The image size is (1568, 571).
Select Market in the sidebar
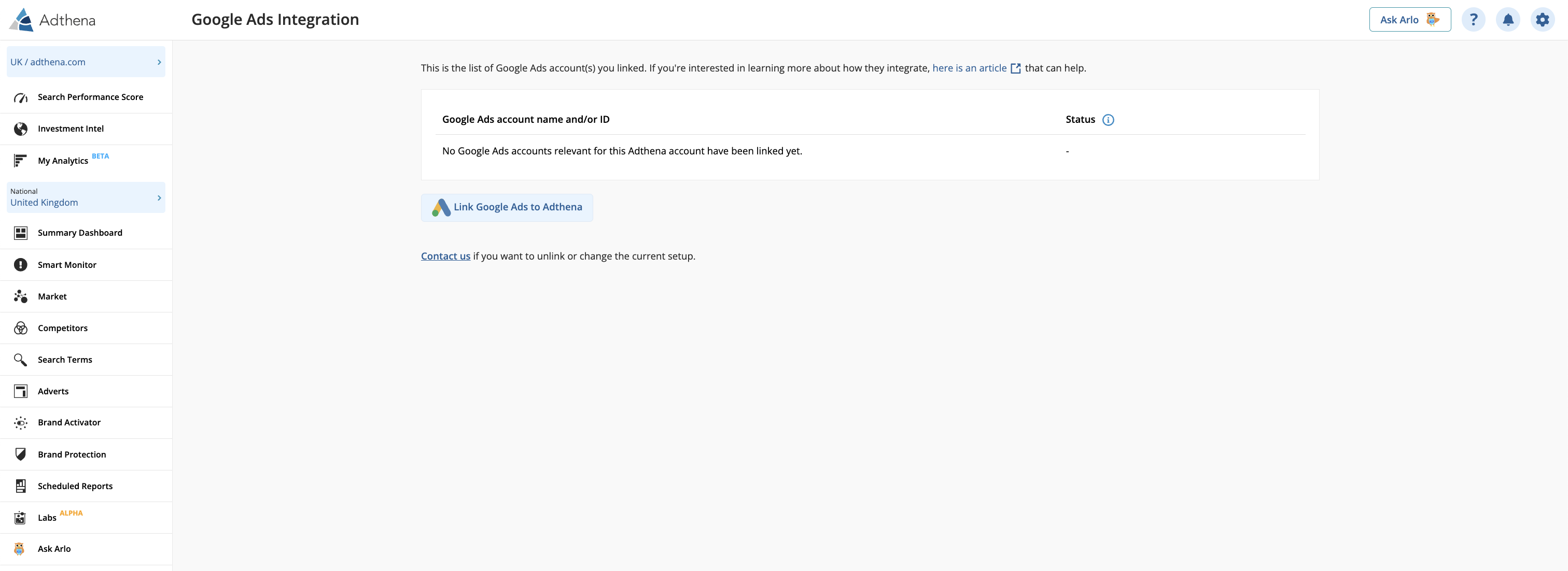[86, 296]
